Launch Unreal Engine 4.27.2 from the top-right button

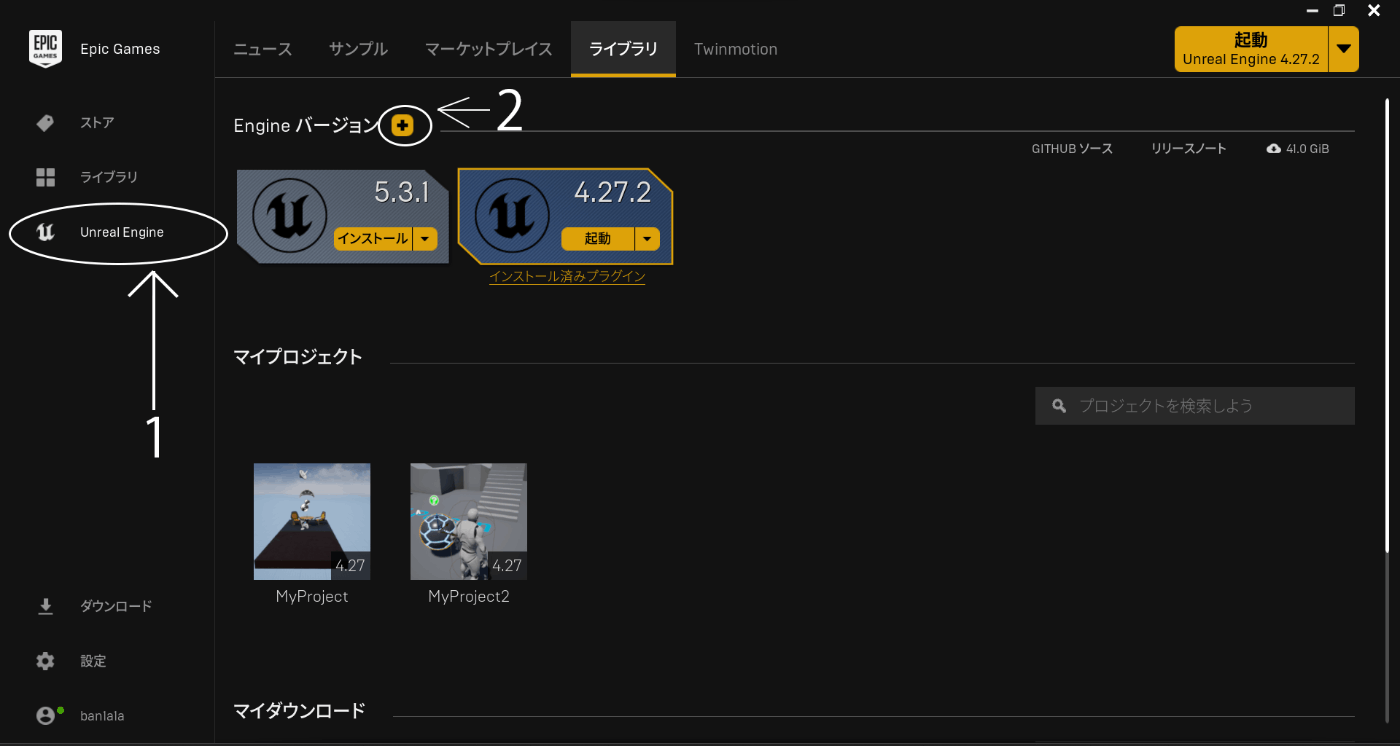[x=1251, y=49]
